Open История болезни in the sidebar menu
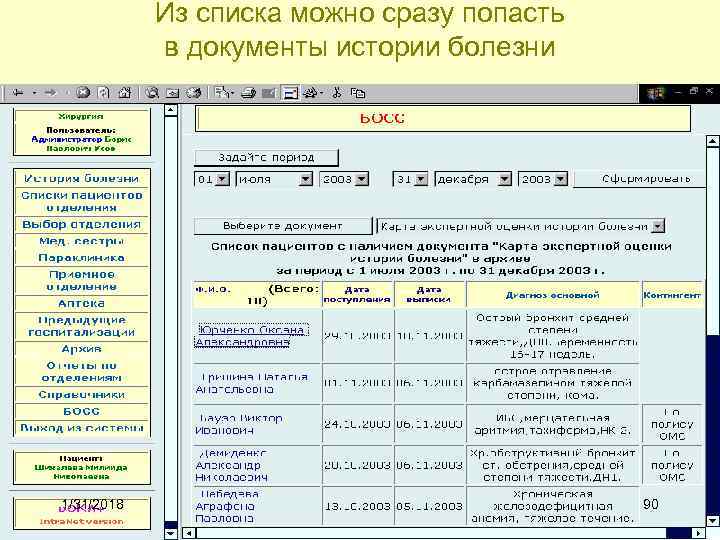Image resolution: width=720 pixels, height=540 pixels. [x=81, y=178]
